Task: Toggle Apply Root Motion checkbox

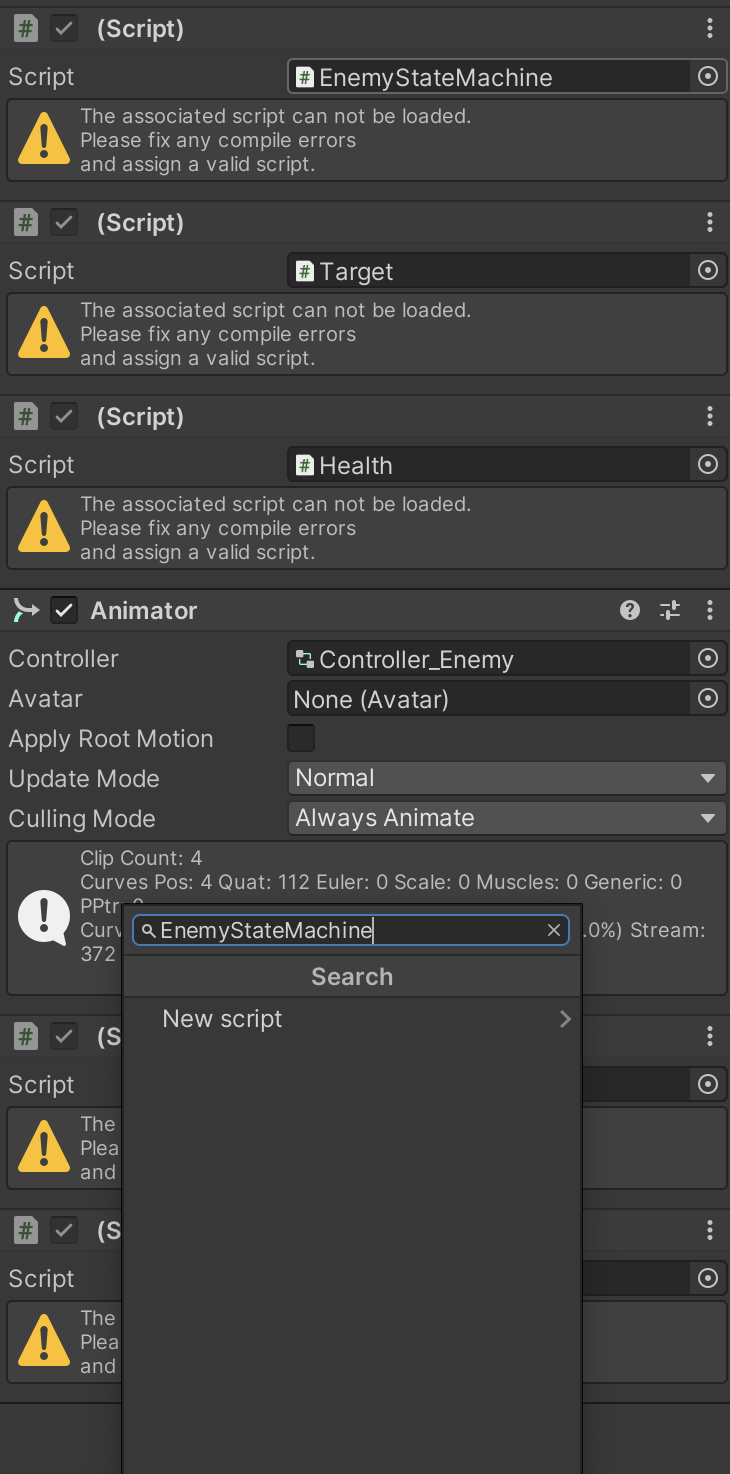Action: [x=301, y=738]
